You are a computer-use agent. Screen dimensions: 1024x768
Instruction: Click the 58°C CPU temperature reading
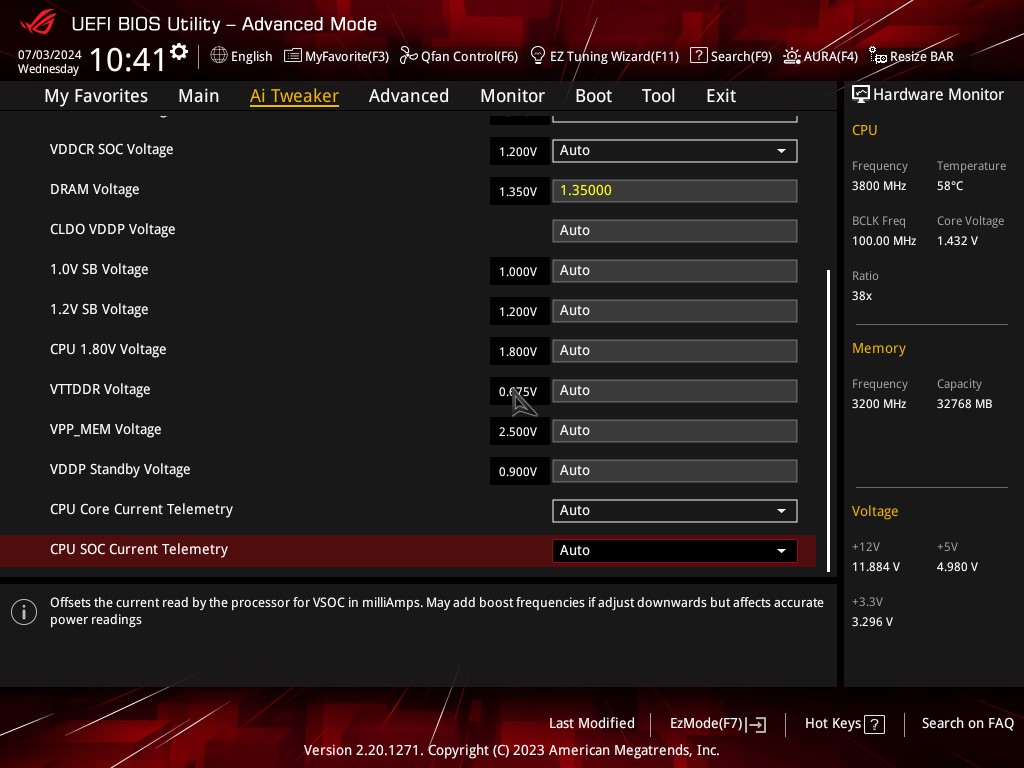click(x=950, y=186)
